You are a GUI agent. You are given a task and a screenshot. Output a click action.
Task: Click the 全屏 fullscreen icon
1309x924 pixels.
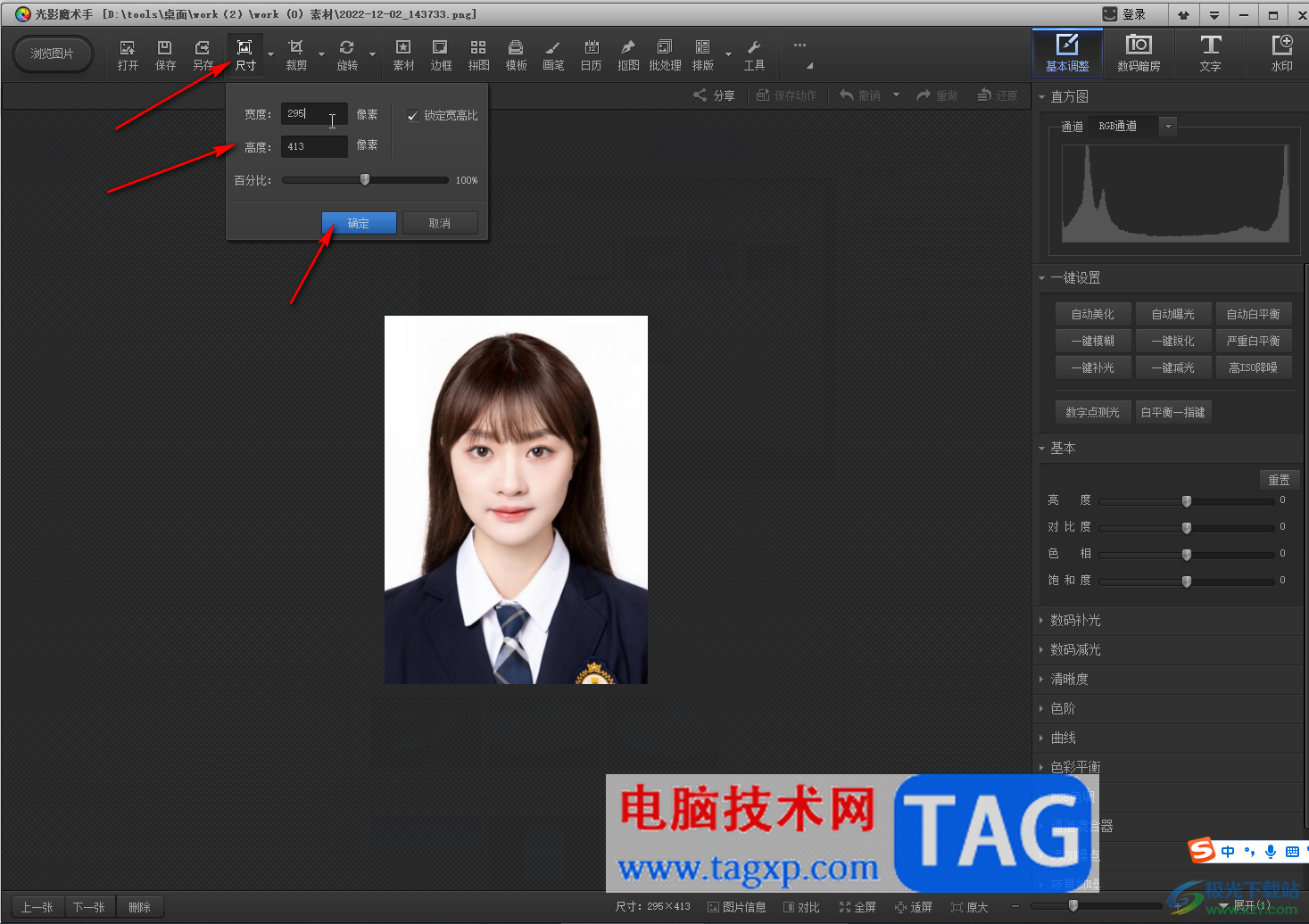coord(857,907)
